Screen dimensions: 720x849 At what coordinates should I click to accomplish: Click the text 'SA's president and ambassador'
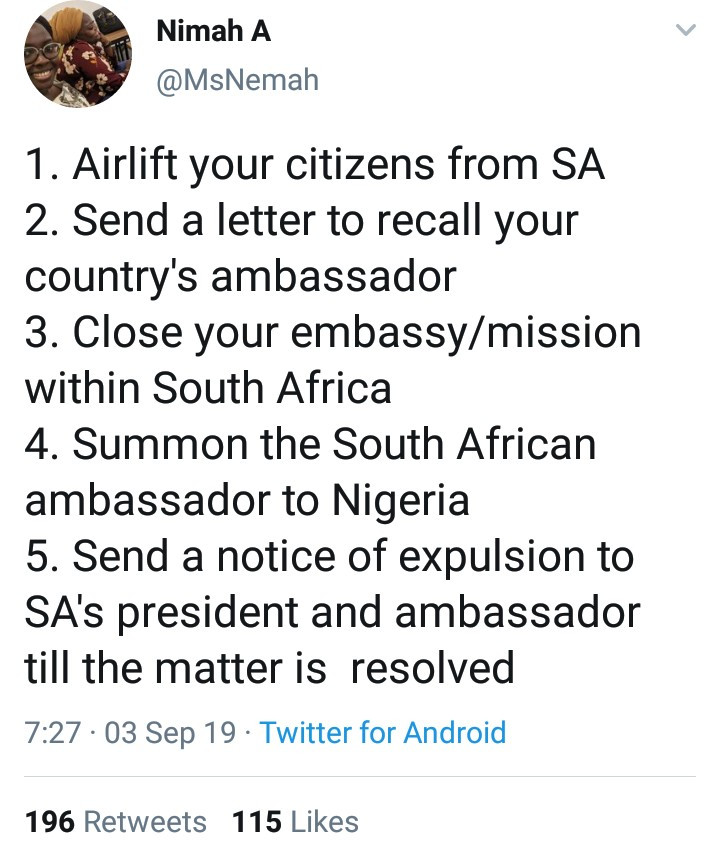coord(332,611)
